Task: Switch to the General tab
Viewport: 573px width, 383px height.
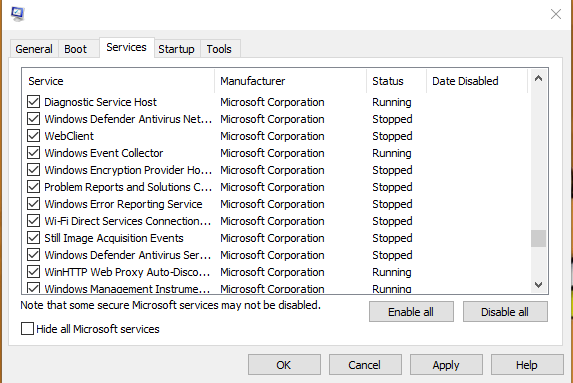Action: (34, 49)
